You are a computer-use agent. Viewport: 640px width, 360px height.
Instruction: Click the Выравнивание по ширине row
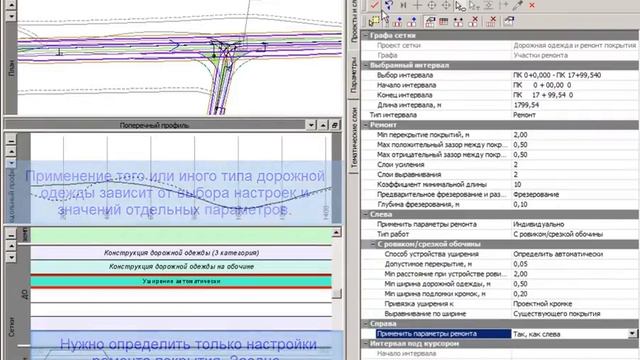(x=500, y=314)
